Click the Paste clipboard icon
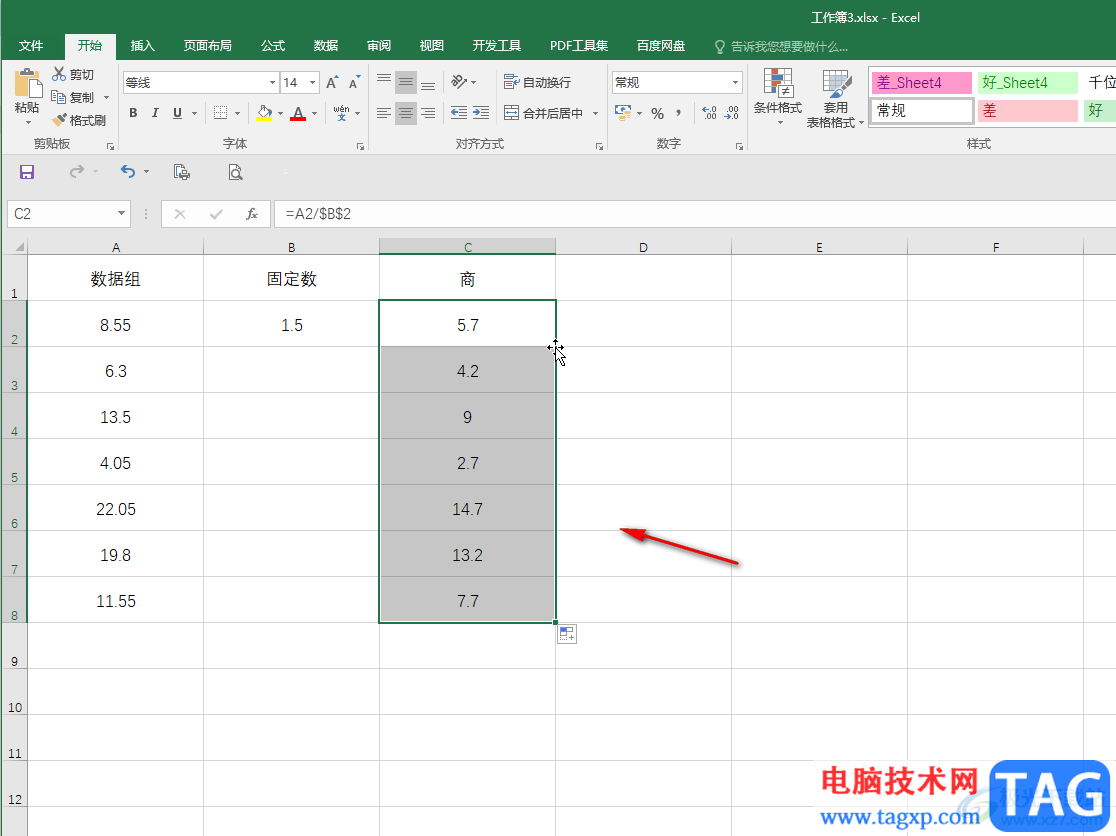 pos(28,83)
